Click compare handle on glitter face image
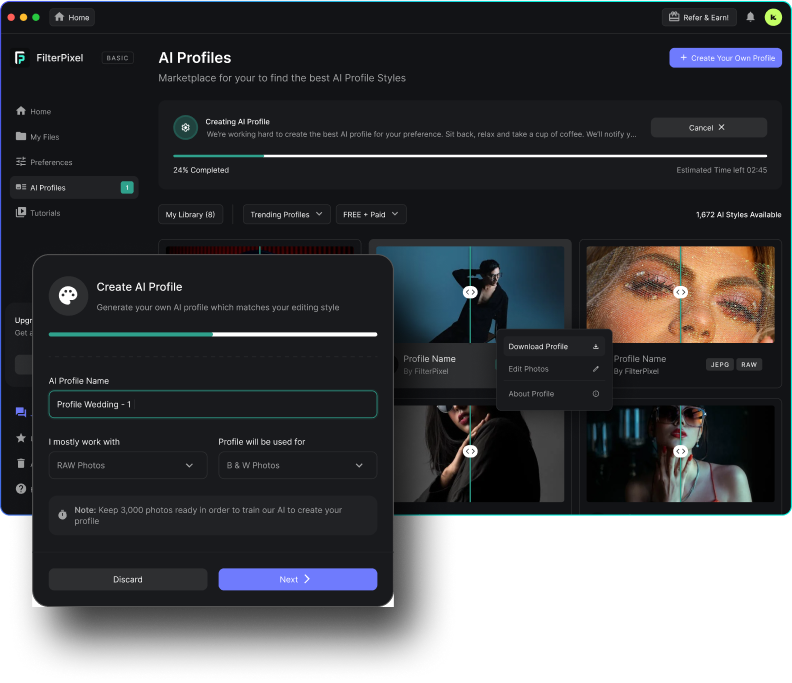This screenshot has width=792, height=683. [680, 292]
